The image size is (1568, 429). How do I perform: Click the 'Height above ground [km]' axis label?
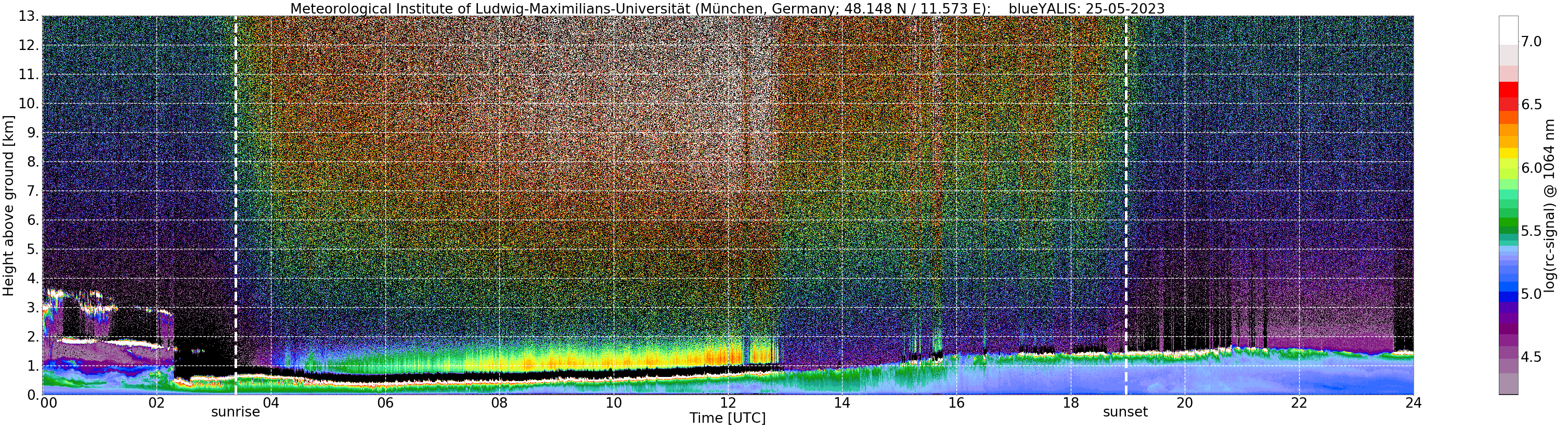coord(8,205)
